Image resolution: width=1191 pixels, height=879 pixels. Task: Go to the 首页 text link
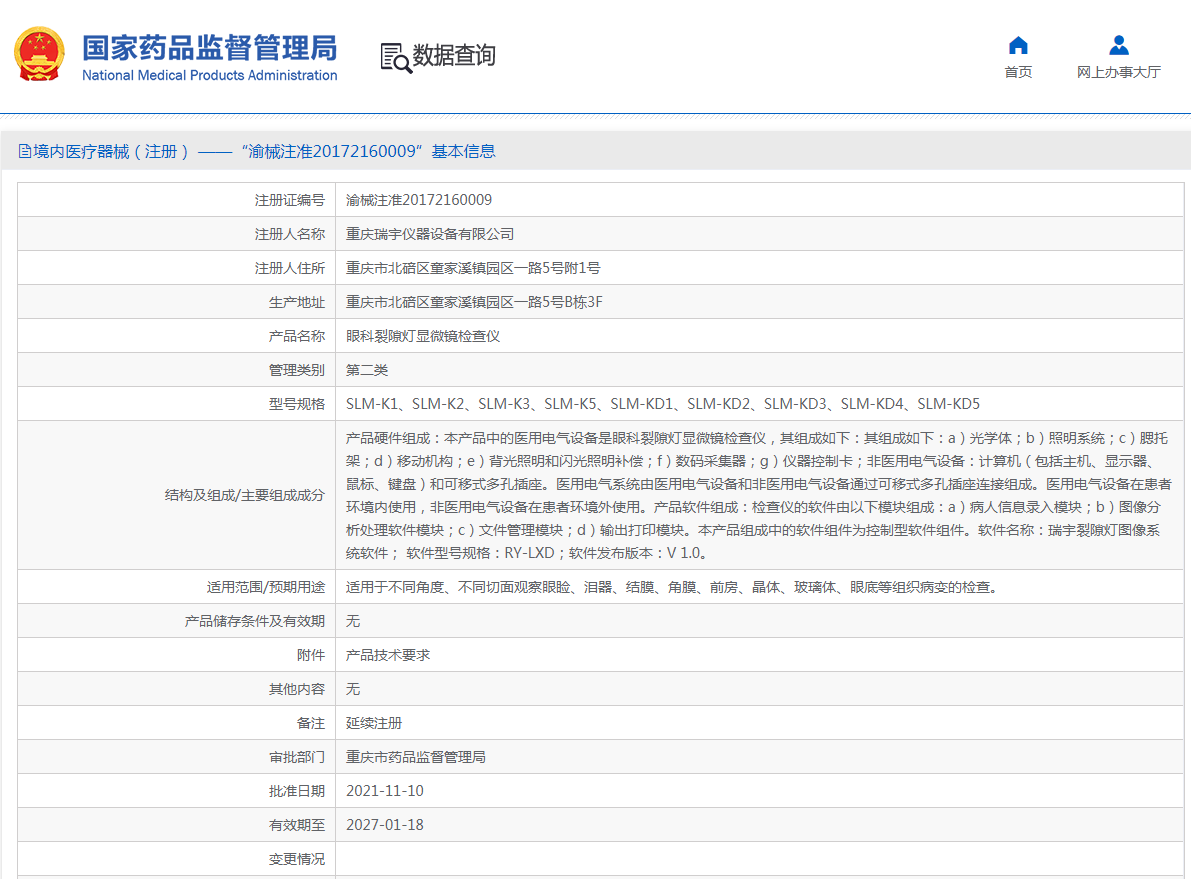click(x=1018, y=72)
